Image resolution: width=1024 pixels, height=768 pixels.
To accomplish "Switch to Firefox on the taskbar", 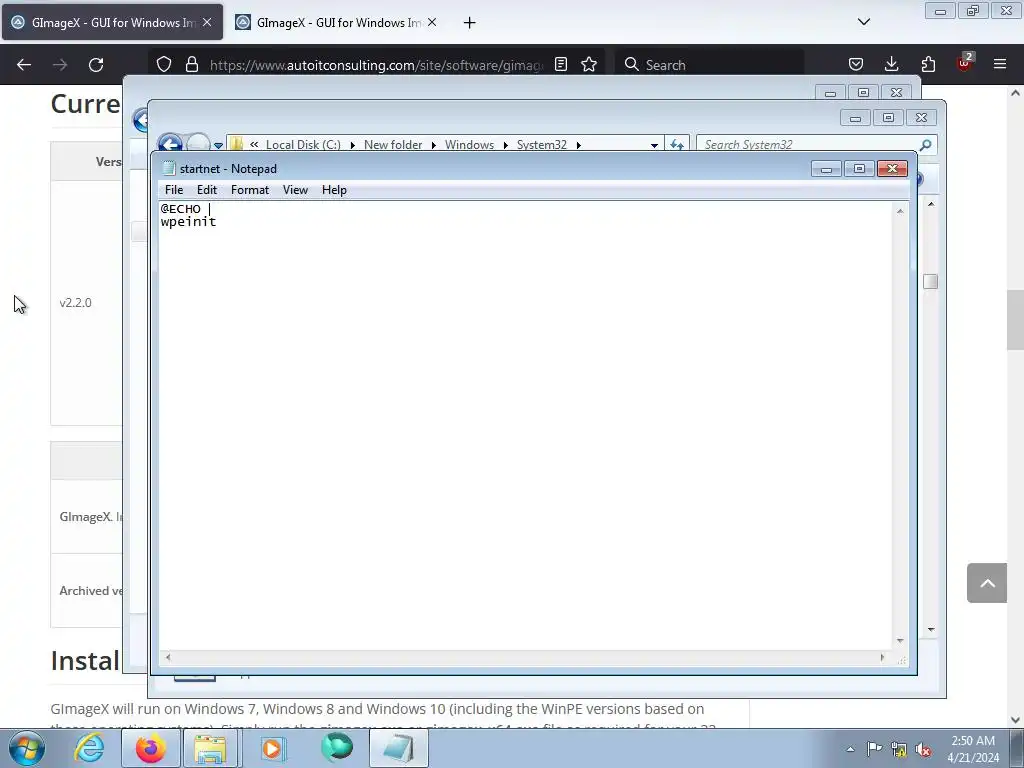I will 150,748.
